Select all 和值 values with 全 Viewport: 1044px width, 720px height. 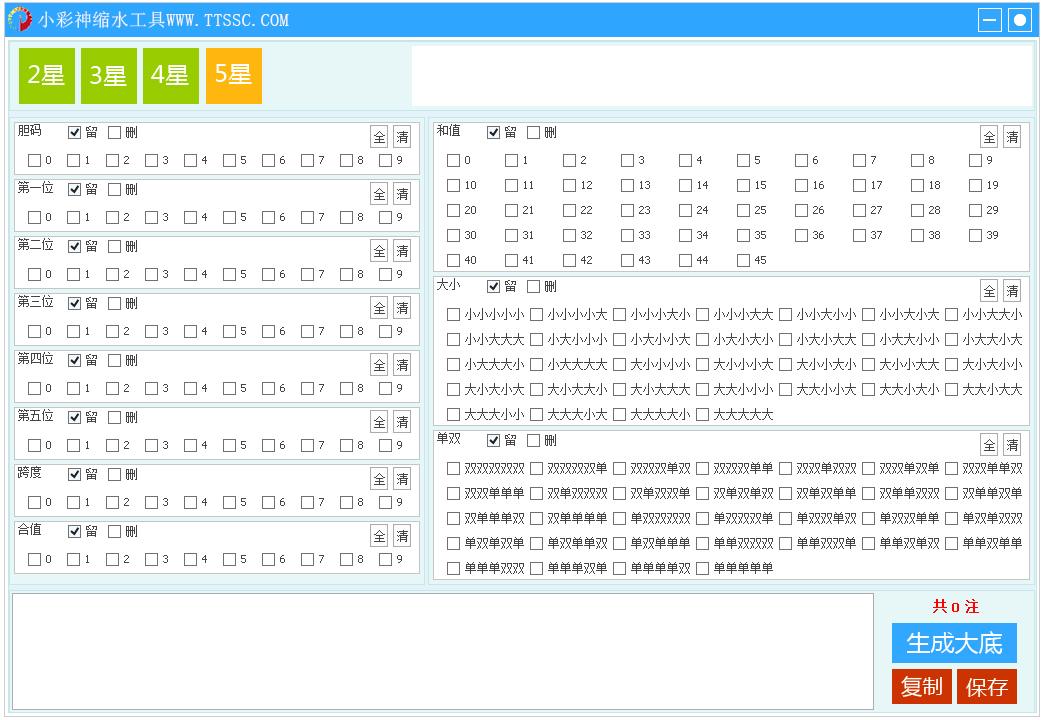pos(989,137)
